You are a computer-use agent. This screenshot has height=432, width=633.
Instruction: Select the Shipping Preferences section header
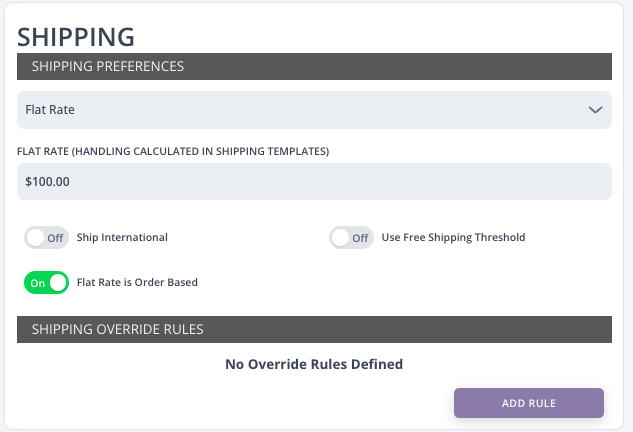[x=314, y=66]
